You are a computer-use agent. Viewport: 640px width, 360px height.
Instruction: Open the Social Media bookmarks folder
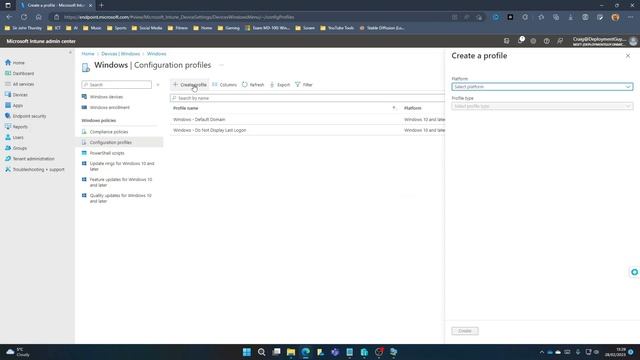click(x=147, y=28)
